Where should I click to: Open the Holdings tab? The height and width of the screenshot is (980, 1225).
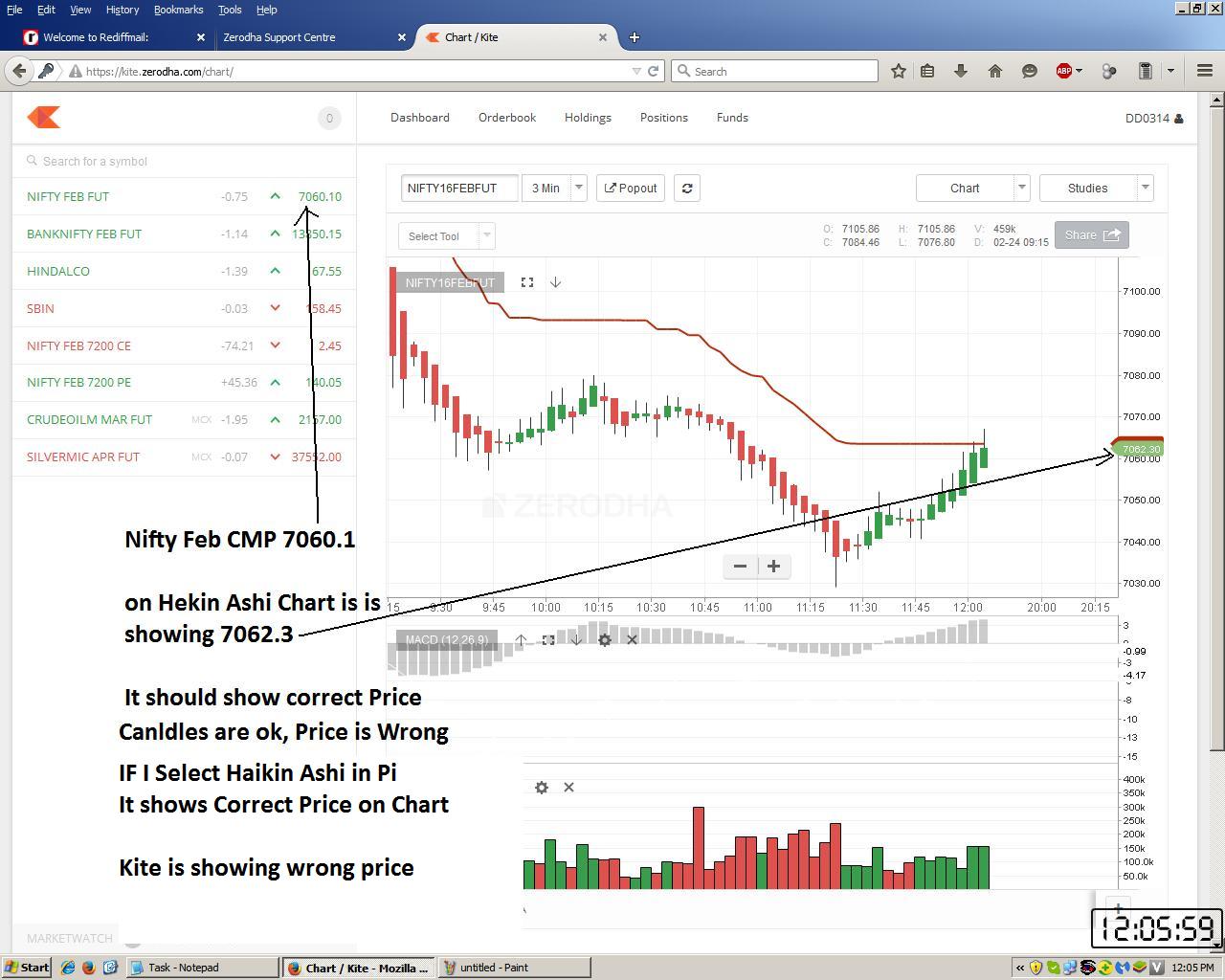pyautogui.click(x=588, y=118)
